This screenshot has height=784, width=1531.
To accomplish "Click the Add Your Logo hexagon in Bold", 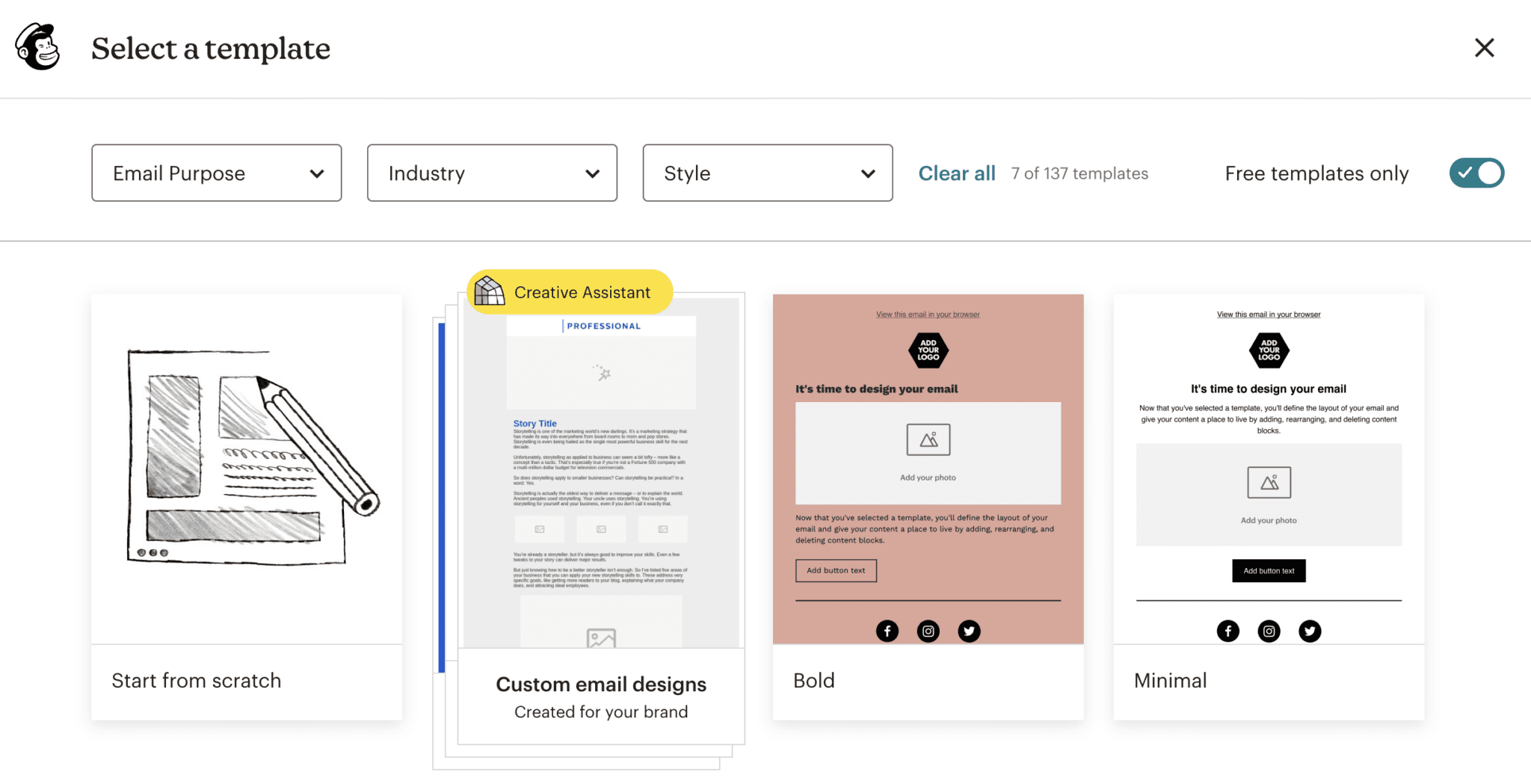I will (928, 351).
